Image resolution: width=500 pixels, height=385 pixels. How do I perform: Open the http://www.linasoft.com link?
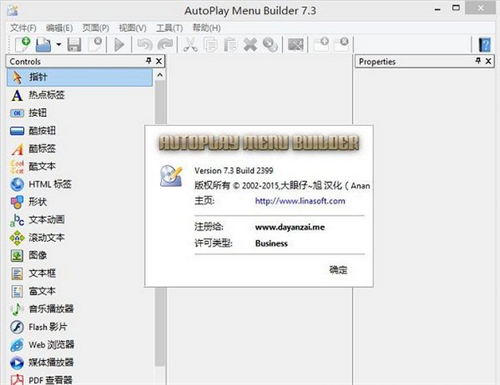click(300, 201)
